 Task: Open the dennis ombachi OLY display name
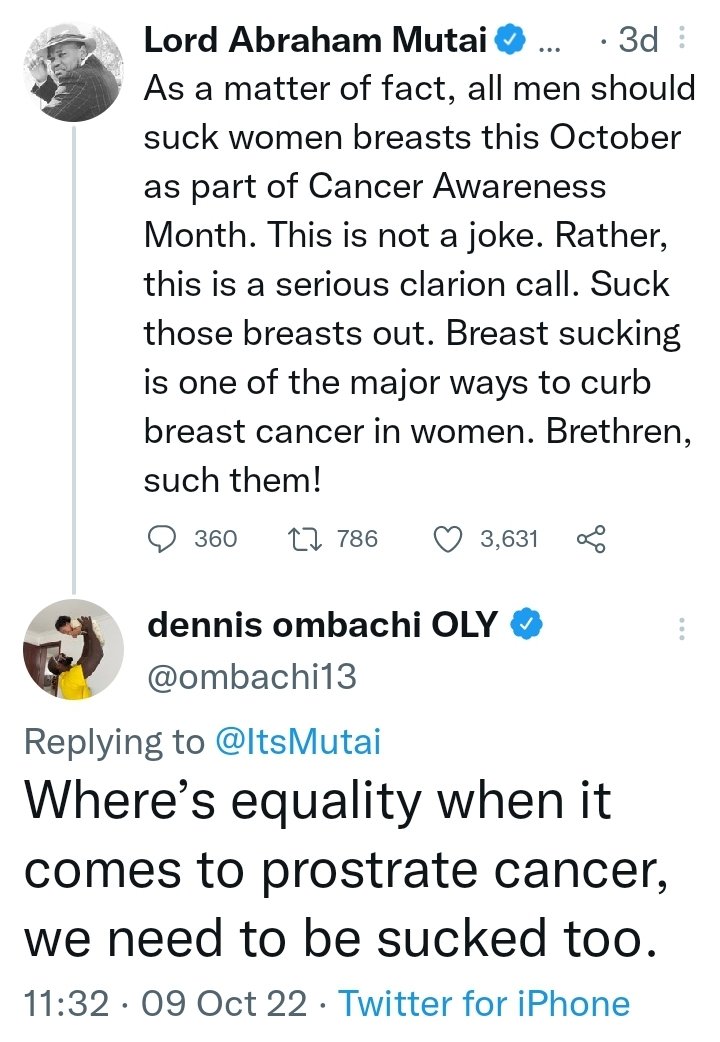coord(322,625)
